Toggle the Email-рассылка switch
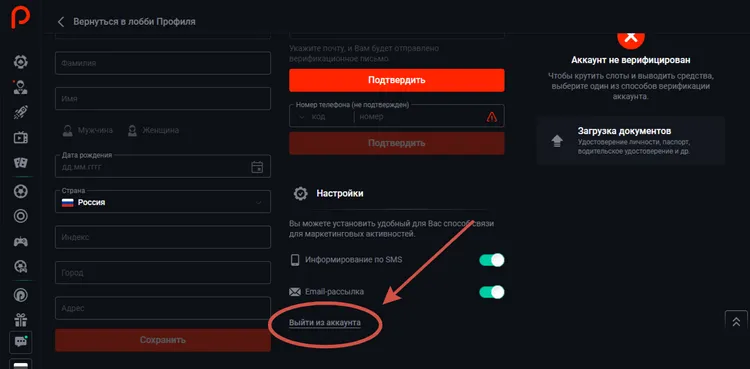 [x=492, y=292]
